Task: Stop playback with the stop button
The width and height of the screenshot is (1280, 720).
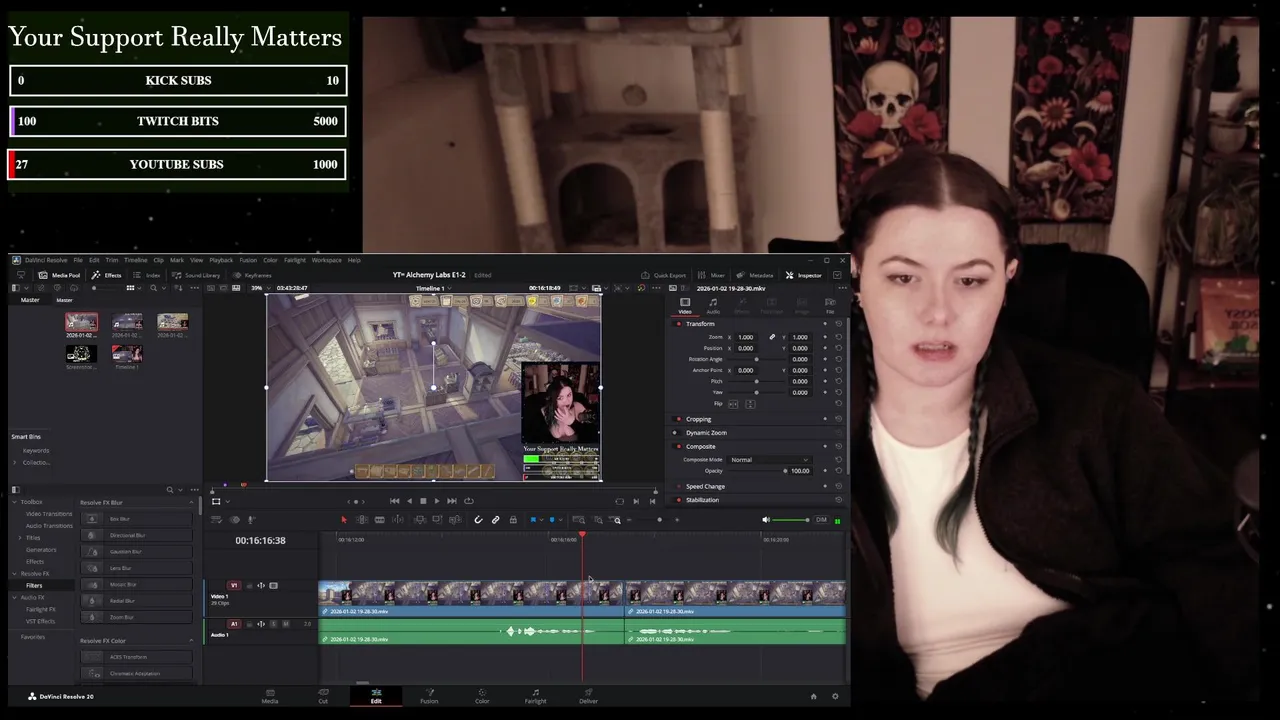Action: pos(423,501)
